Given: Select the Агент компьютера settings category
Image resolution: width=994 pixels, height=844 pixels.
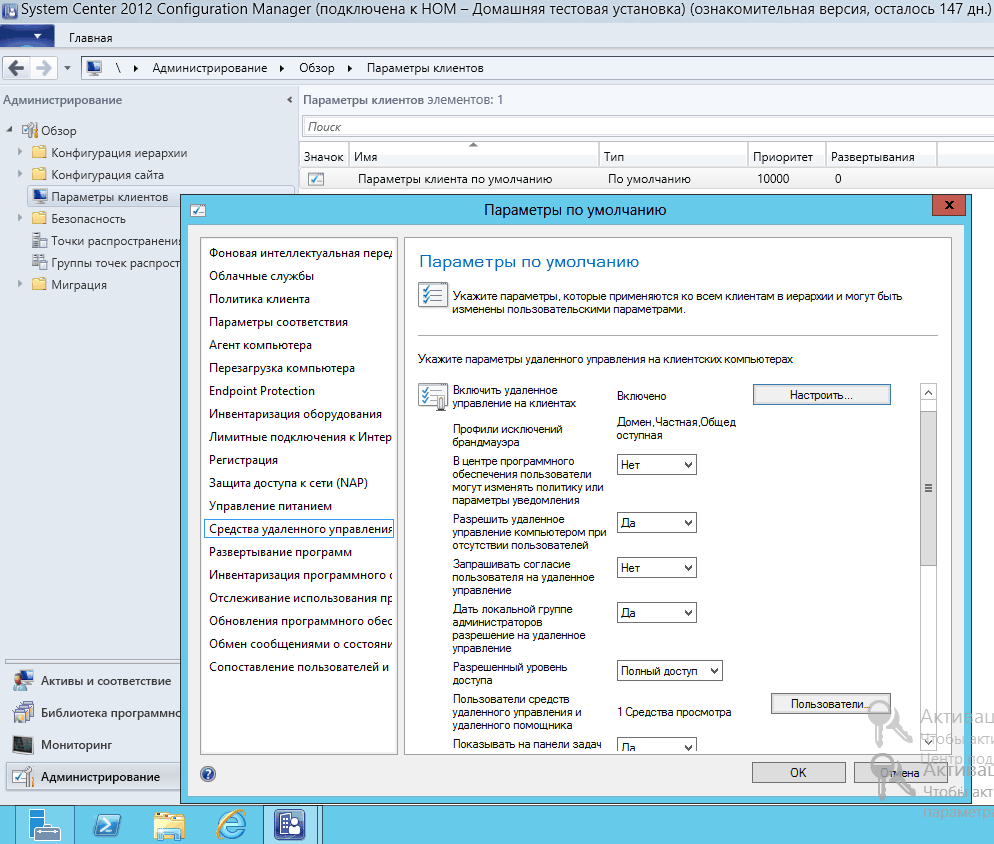Looking at the screenshot, I should [299, 345].
